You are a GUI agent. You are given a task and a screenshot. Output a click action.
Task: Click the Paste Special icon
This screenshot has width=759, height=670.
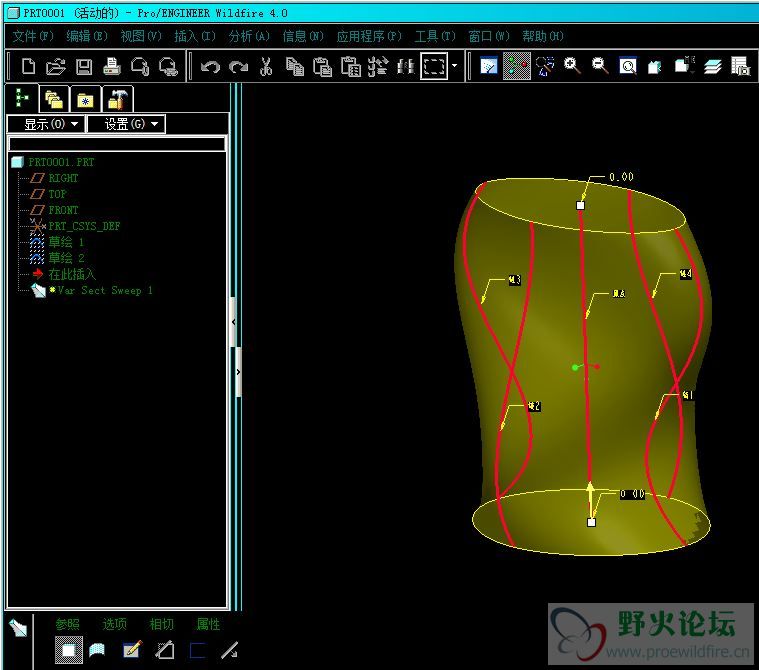351,66
